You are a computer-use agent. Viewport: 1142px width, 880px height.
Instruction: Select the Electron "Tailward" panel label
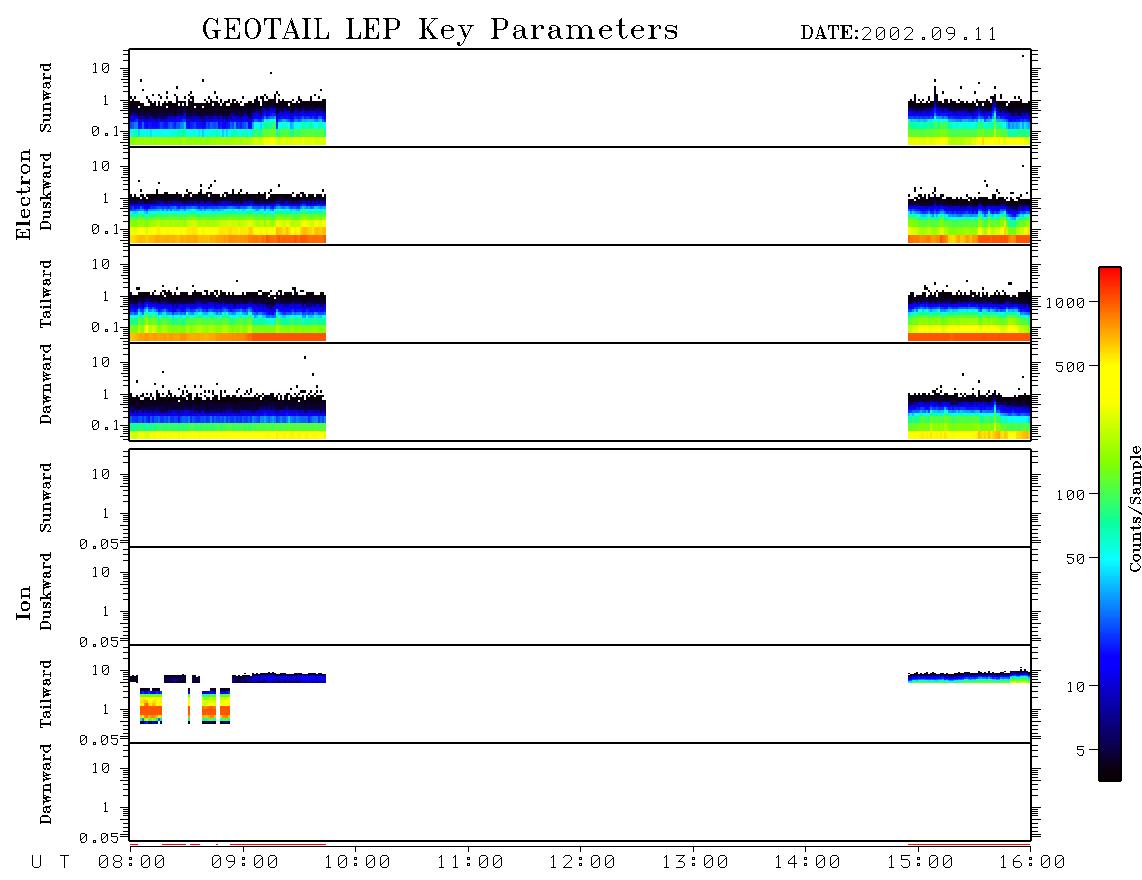point(46,294)
